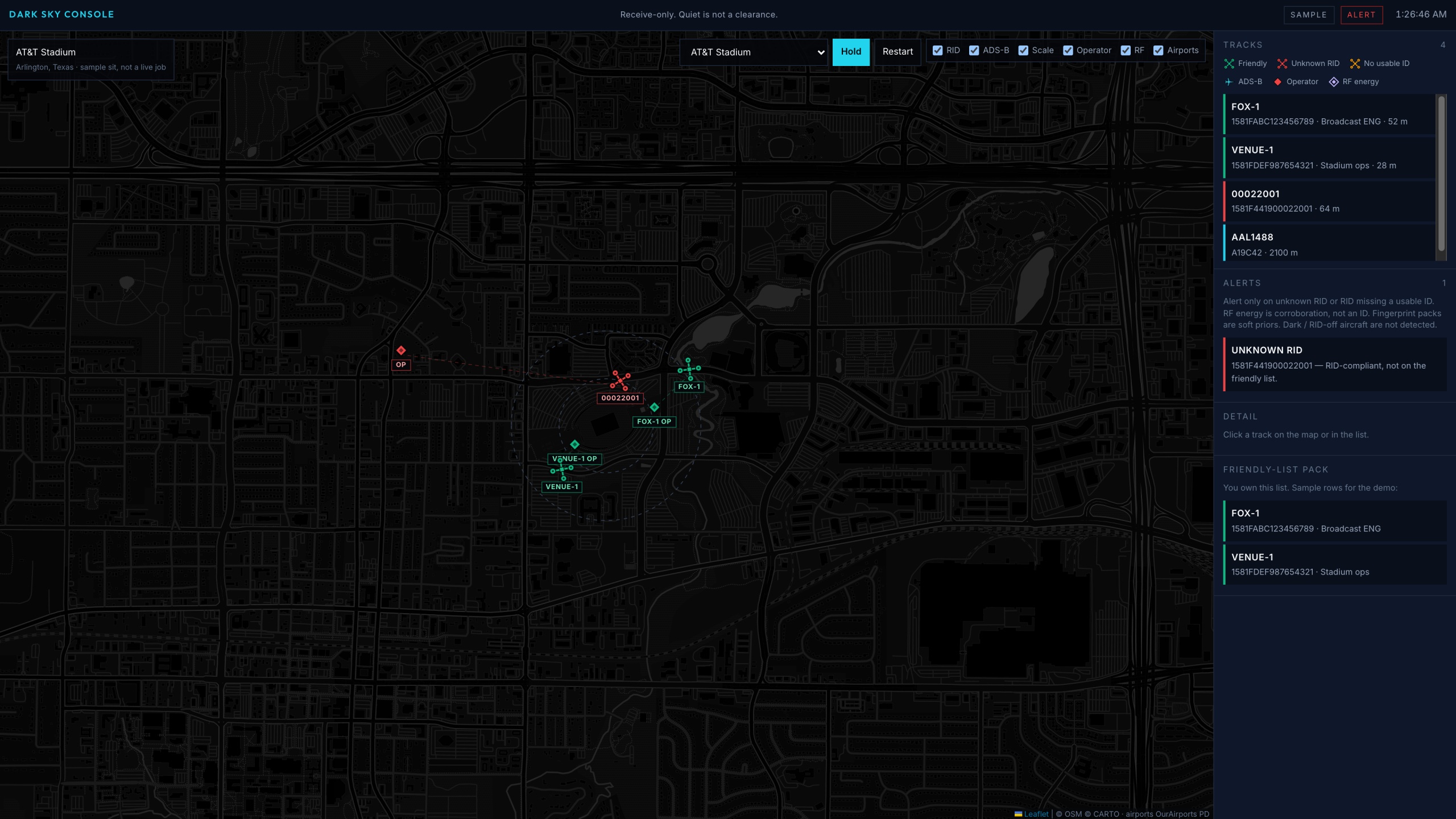The image size is (1456, 819).
Task: Click the 00022001 map label
Action: pyautogui.click(x=620, y=398)
